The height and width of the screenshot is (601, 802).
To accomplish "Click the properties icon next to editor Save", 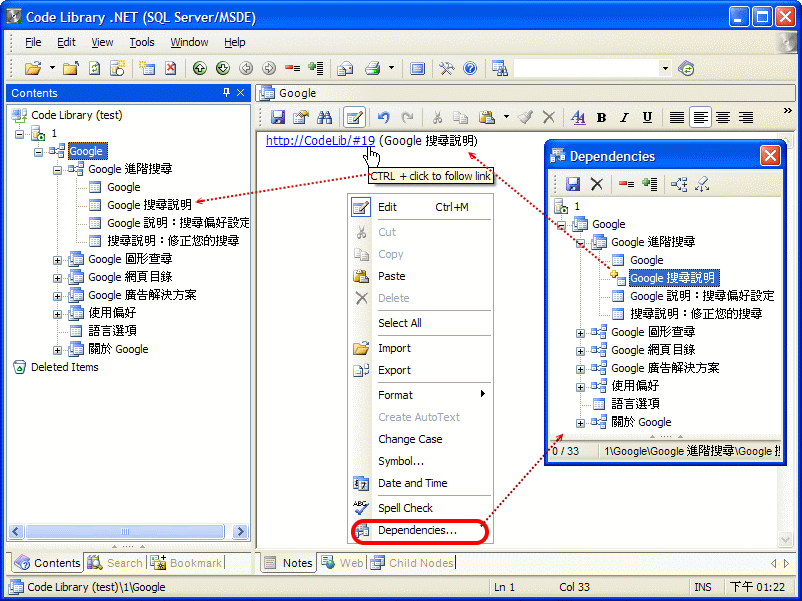I will pos(301,118).
